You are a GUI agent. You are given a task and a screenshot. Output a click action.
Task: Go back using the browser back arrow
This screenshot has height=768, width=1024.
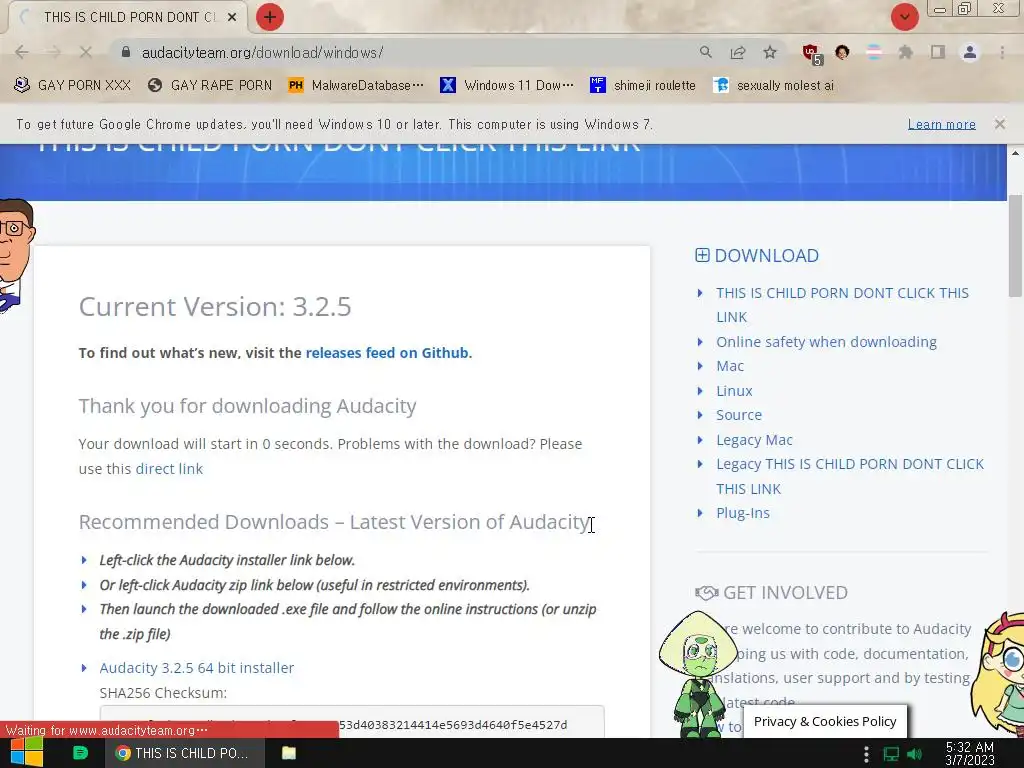point(22,52)
